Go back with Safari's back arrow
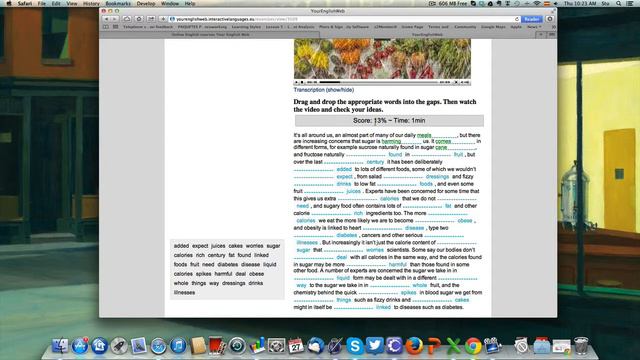The image size is (640, 360). [x=107, y=19]
